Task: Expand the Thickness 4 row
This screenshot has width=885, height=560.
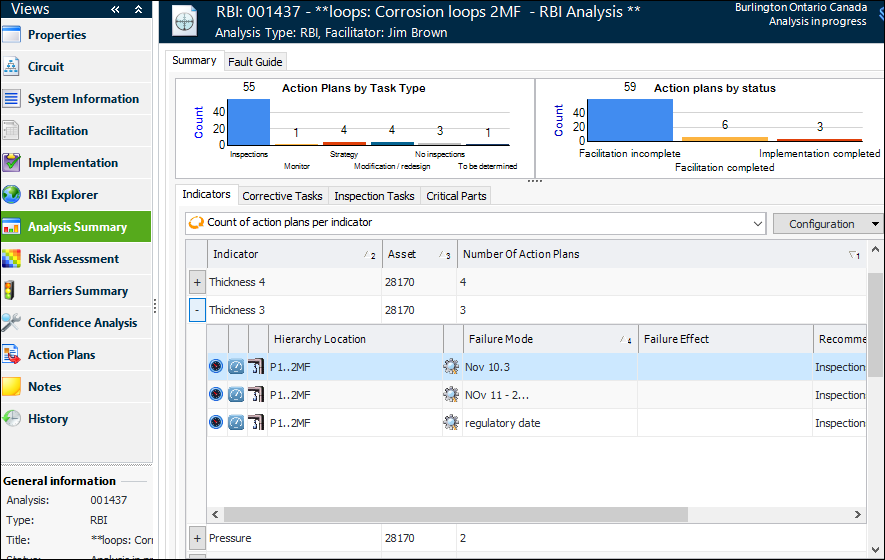Action: (x=197, y=283)
